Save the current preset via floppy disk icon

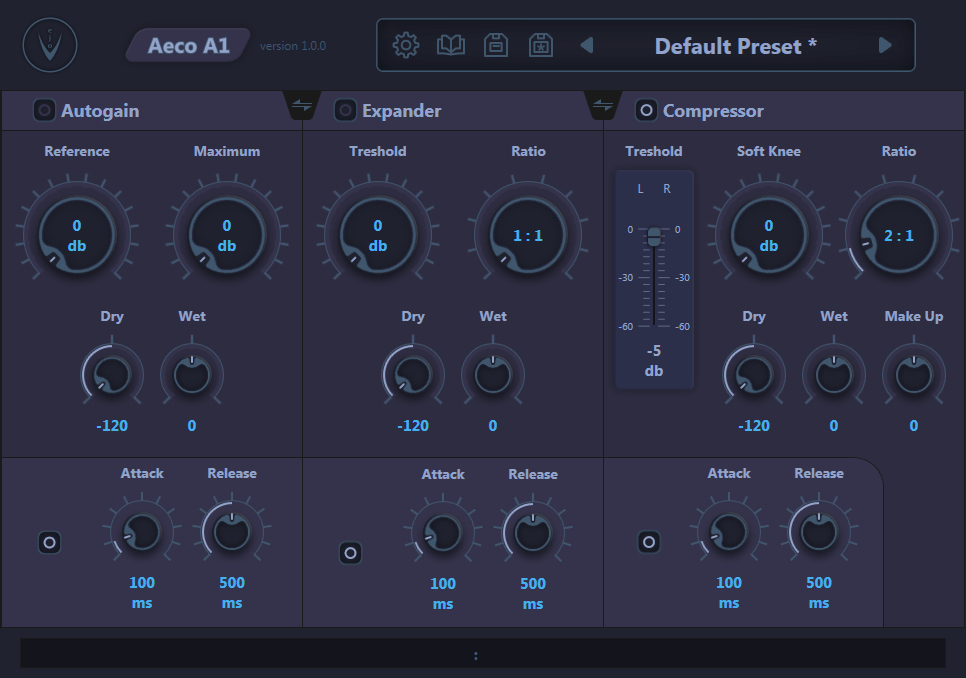pyautogui.click(x=495, y=45)
